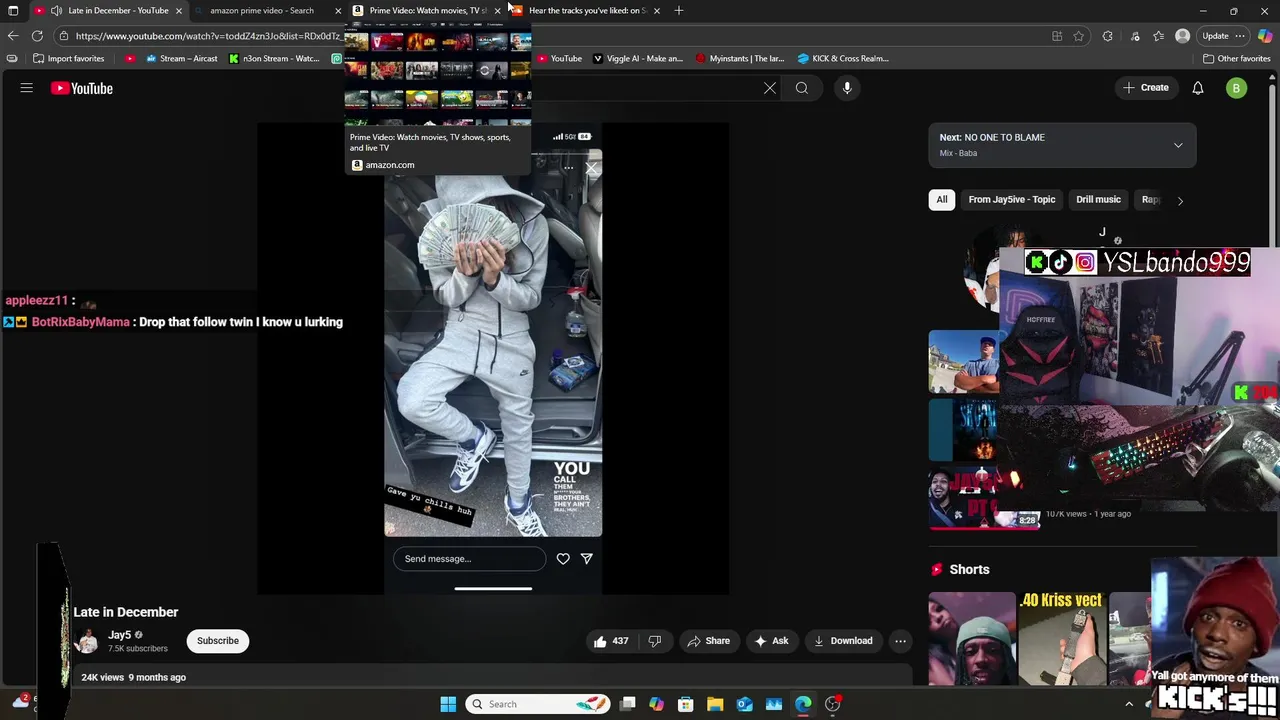
Task: Open YouTube notifications bell
Action: pos(1198,88)
